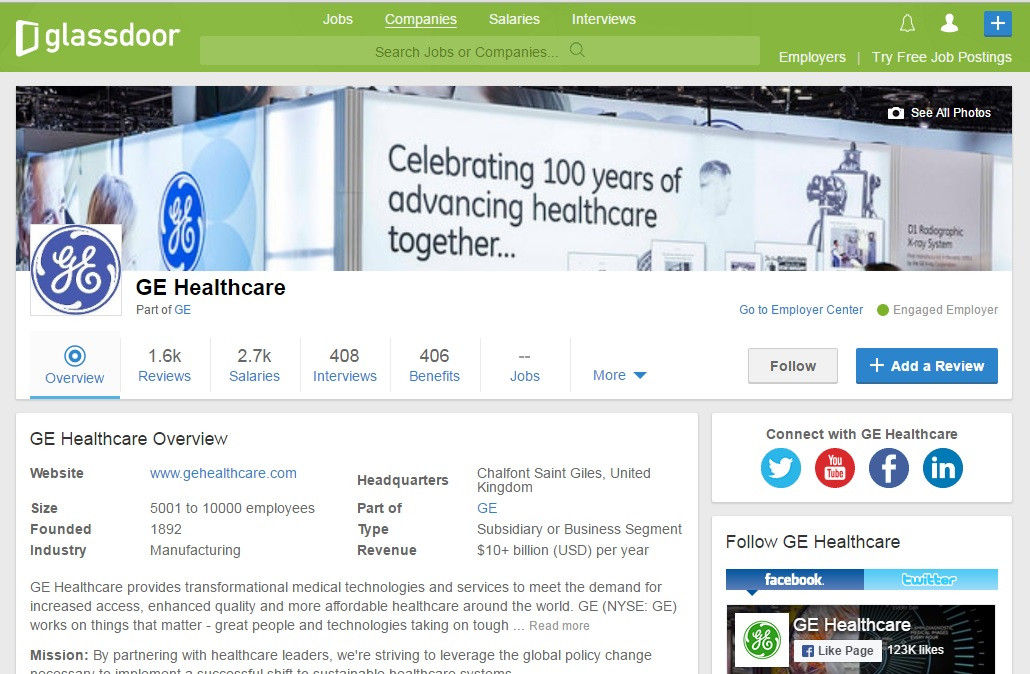Open the round Facebook icon under Connect

coord(889,468)
